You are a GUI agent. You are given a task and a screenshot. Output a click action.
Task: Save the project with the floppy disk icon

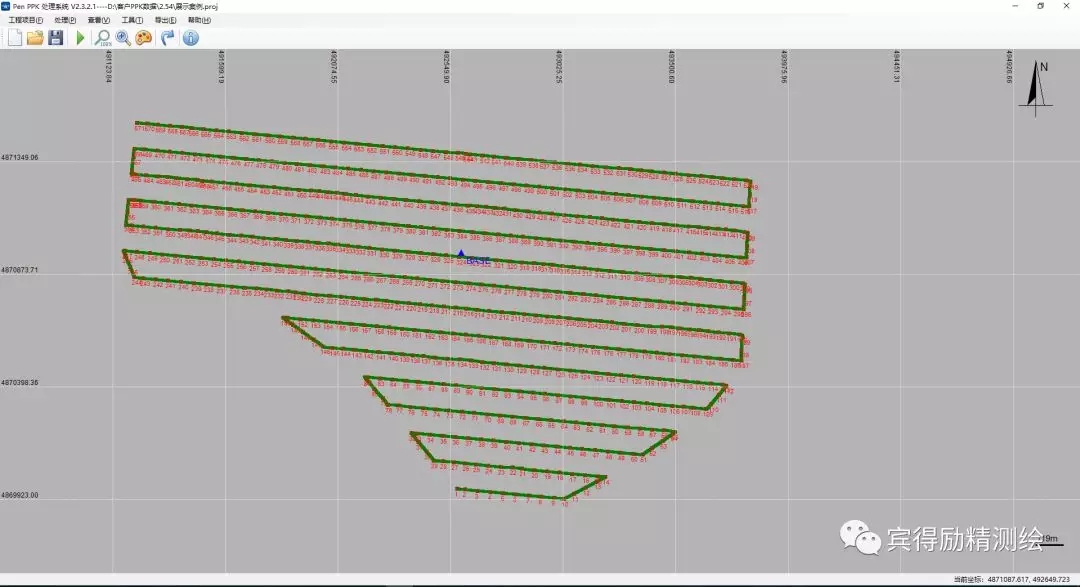point(56,38)
